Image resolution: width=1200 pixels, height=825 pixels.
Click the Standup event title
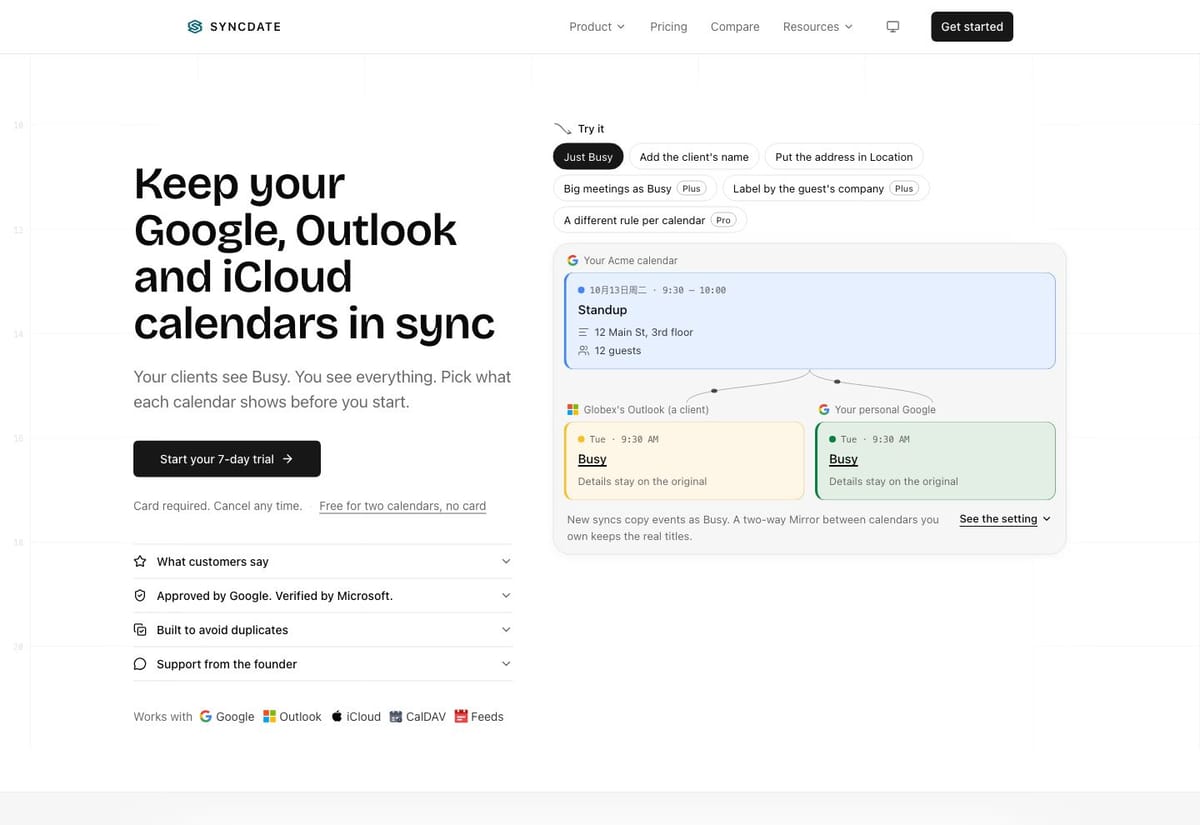click(x=603, y=310)
